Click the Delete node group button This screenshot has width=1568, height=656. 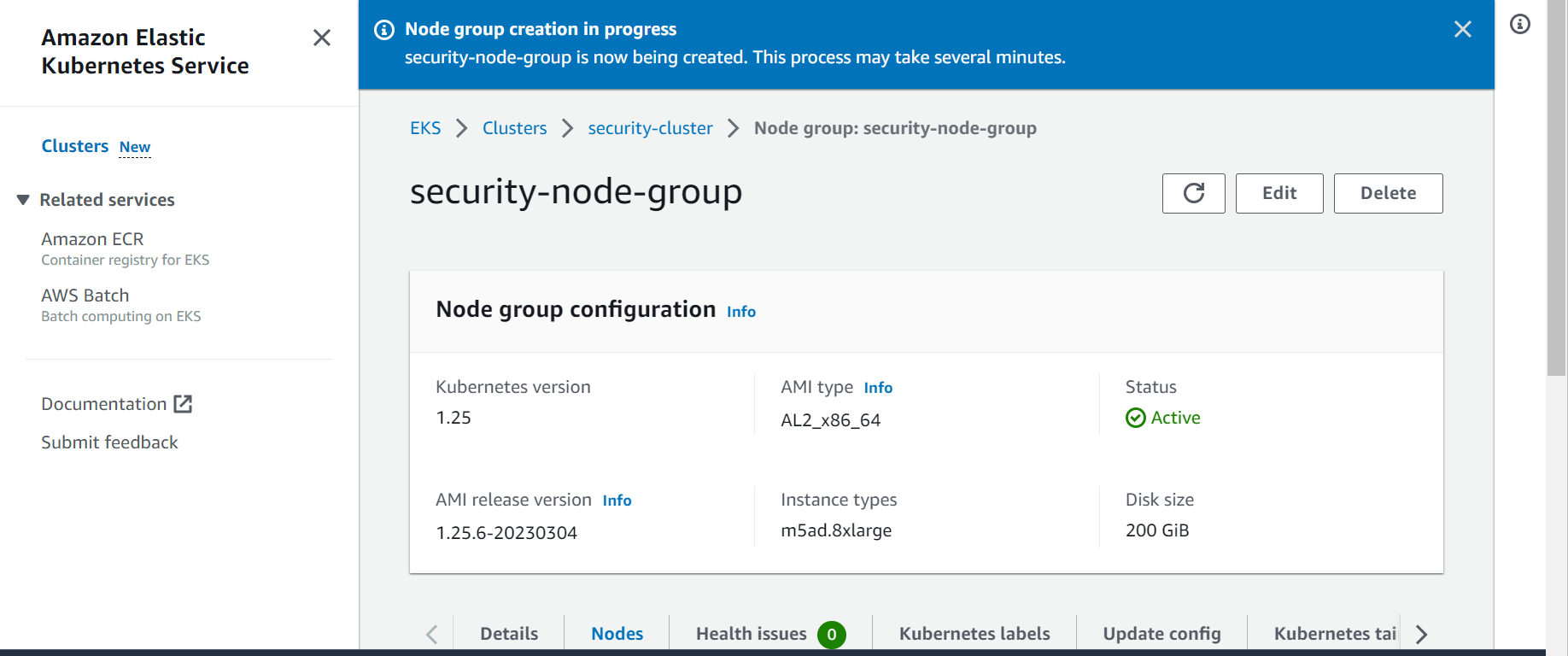coord(1388,193)
